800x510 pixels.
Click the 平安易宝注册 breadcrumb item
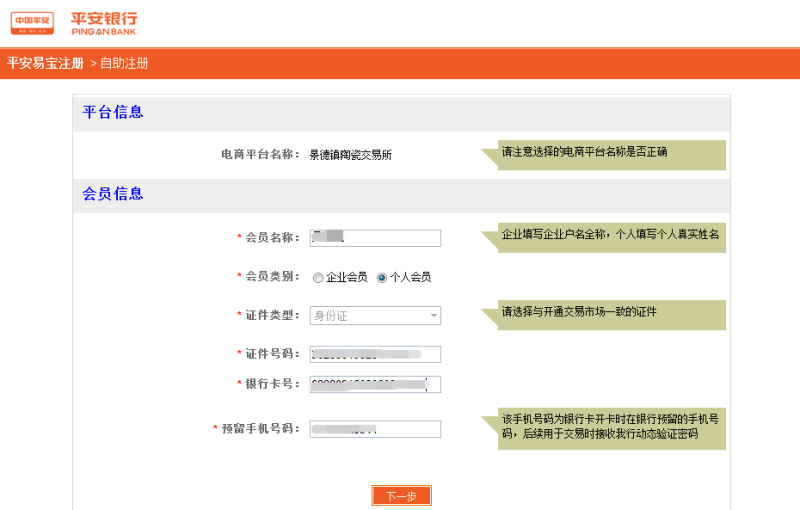tap(45, 63)
